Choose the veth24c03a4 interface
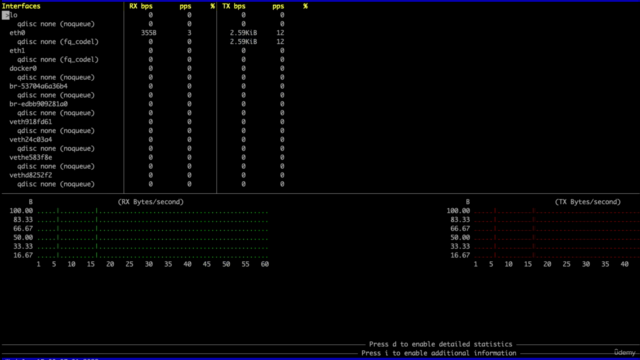This screenshot has height=360, width=640. click(31, 140)
